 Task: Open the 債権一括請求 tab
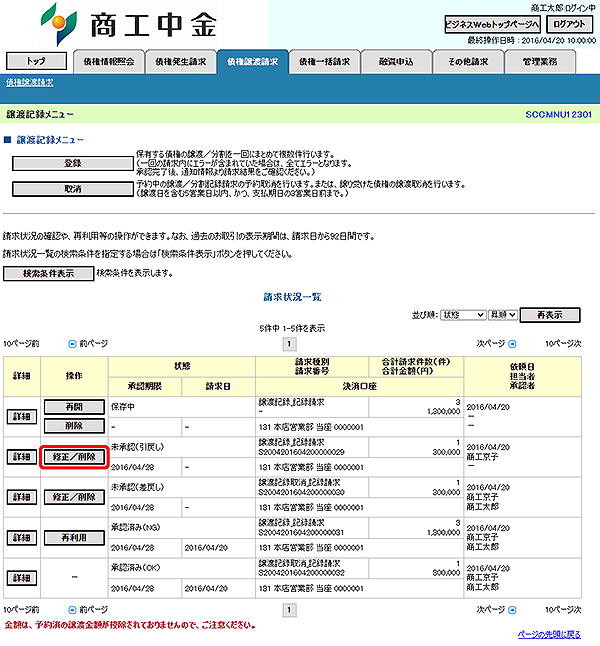point(324,62)
